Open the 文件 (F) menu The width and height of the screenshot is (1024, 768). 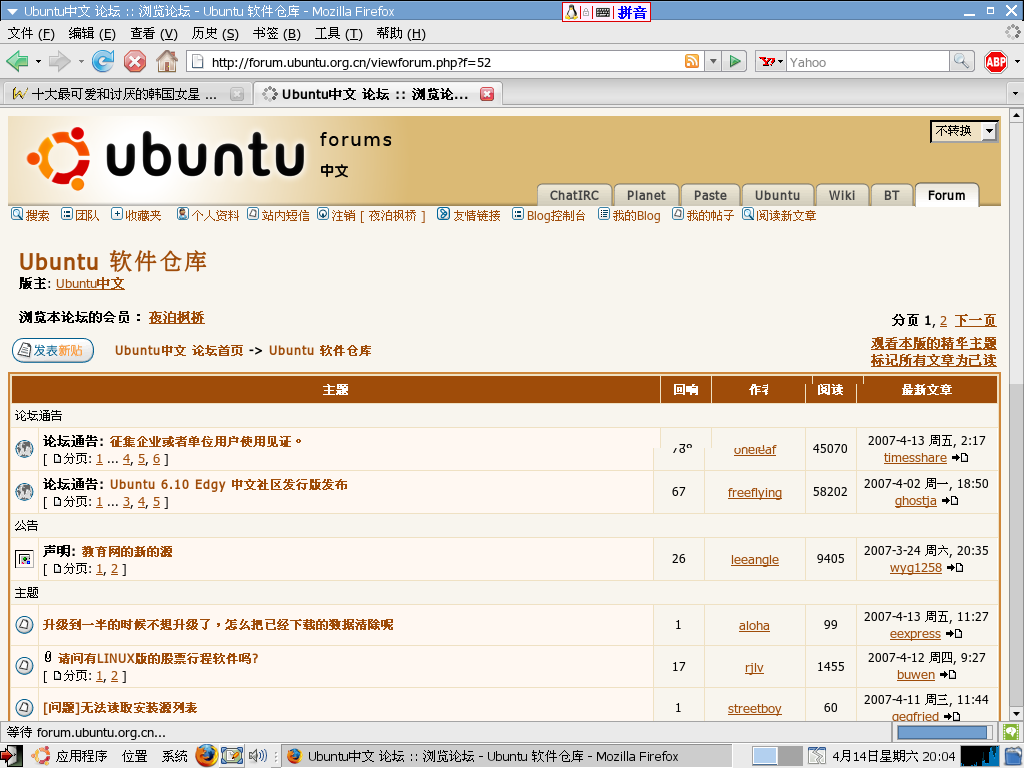pos(31,33)
